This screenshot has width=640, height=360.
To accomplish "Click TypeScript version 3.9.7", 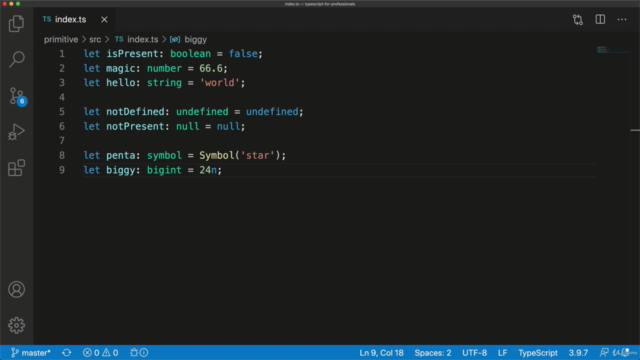I will [x=578, y=353].
